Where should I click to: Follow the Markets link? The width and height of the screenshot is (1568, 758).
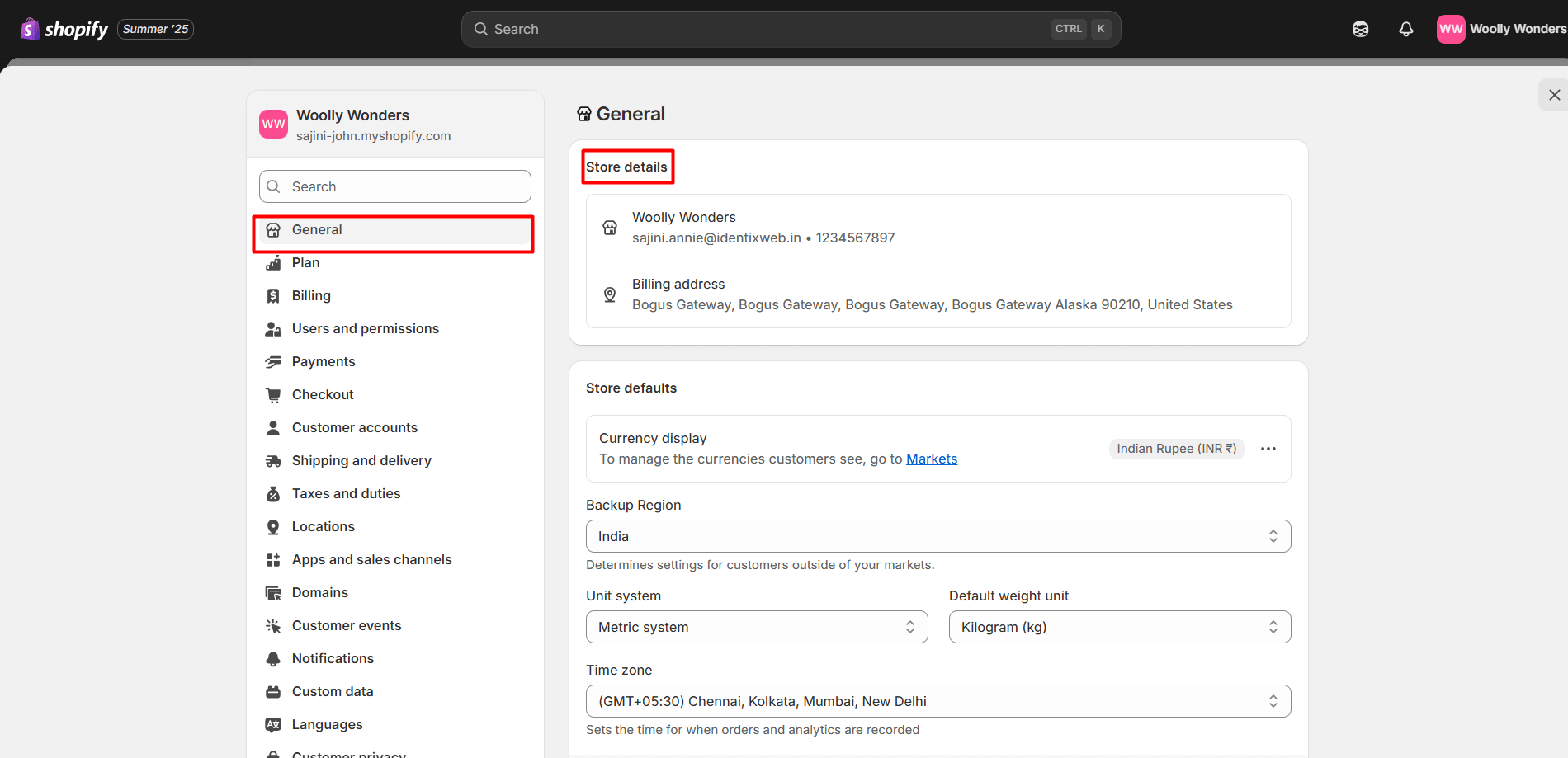(x=932, y=459)
